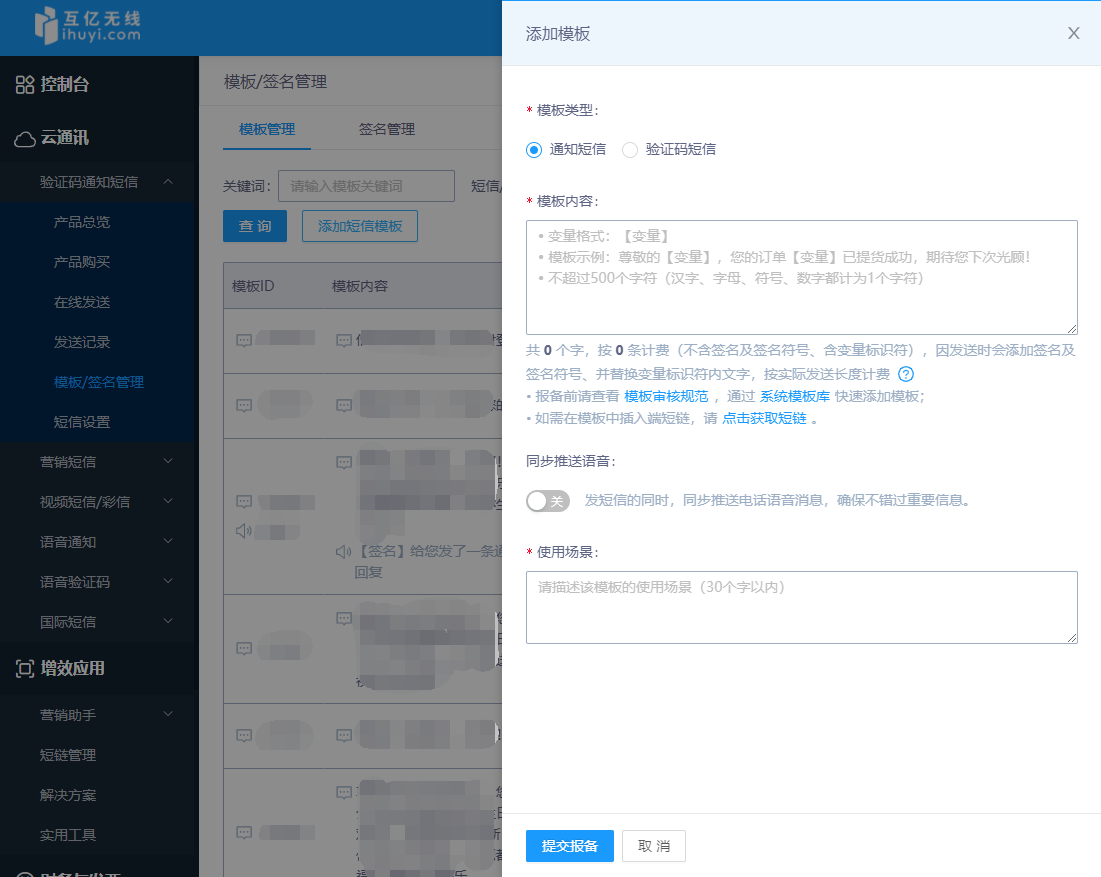Screen dimensions: 1101x877
Task: Open the 模板审核规范 link
Action: pos(666,396)
